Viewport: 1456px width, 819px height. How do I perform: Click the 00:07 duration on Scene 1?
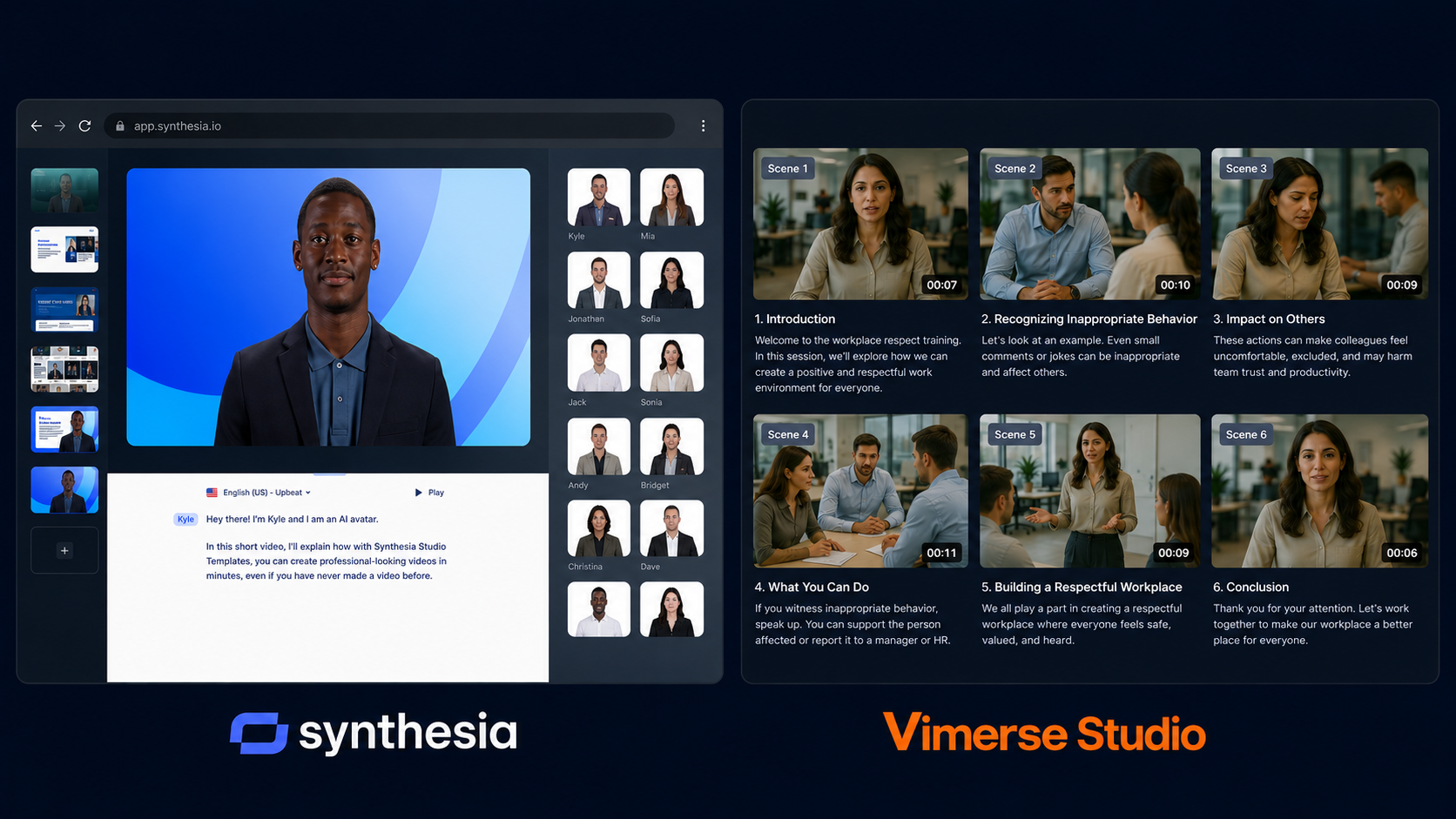[x=941, y=285]
